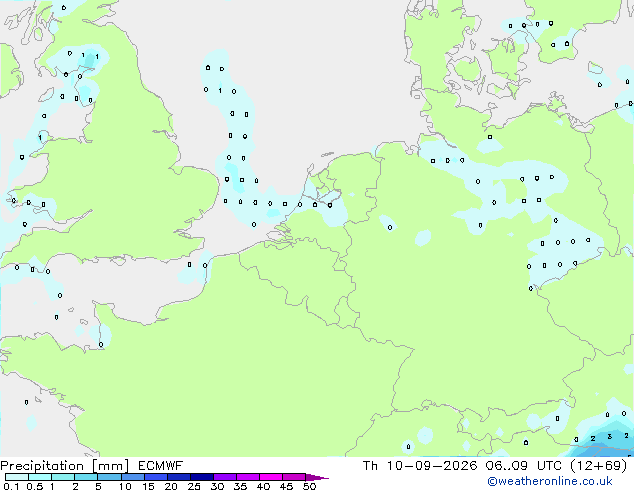Pick the 5–10 mm legend color swatch
The width and height of the screenshot is (634, 490).
pos(109,477)
